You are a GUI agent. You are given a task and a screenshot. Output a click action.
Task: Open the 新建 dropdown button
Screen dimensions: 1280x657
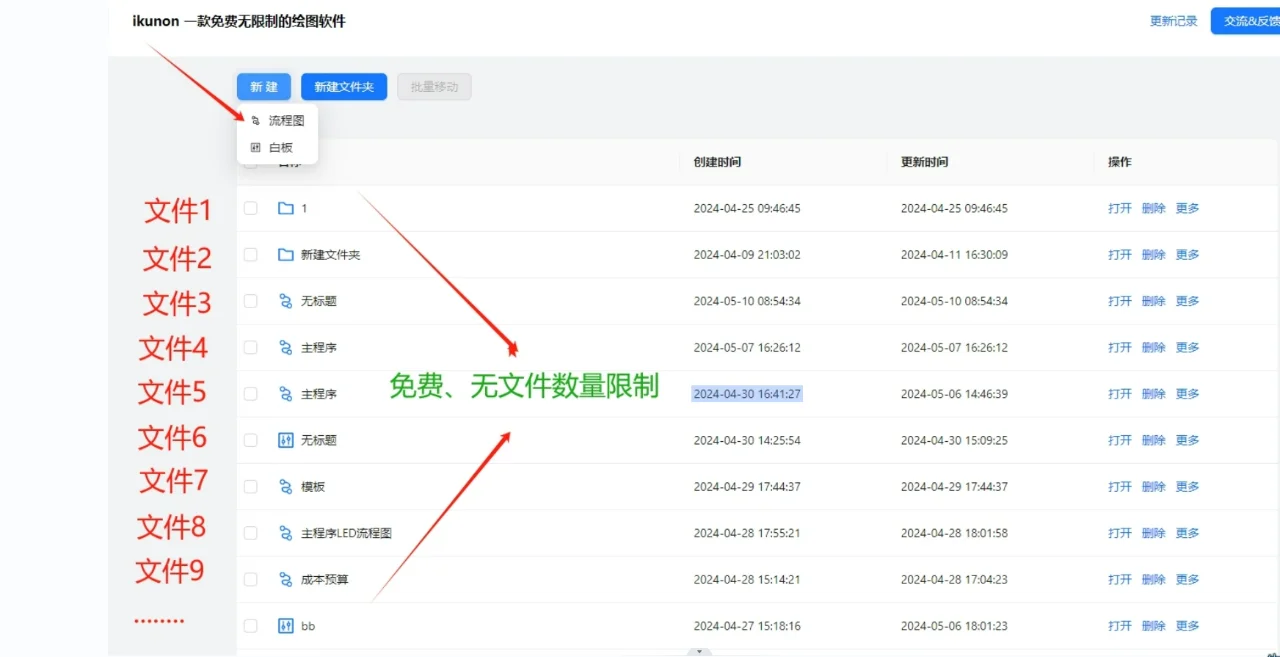click(263, 87)
